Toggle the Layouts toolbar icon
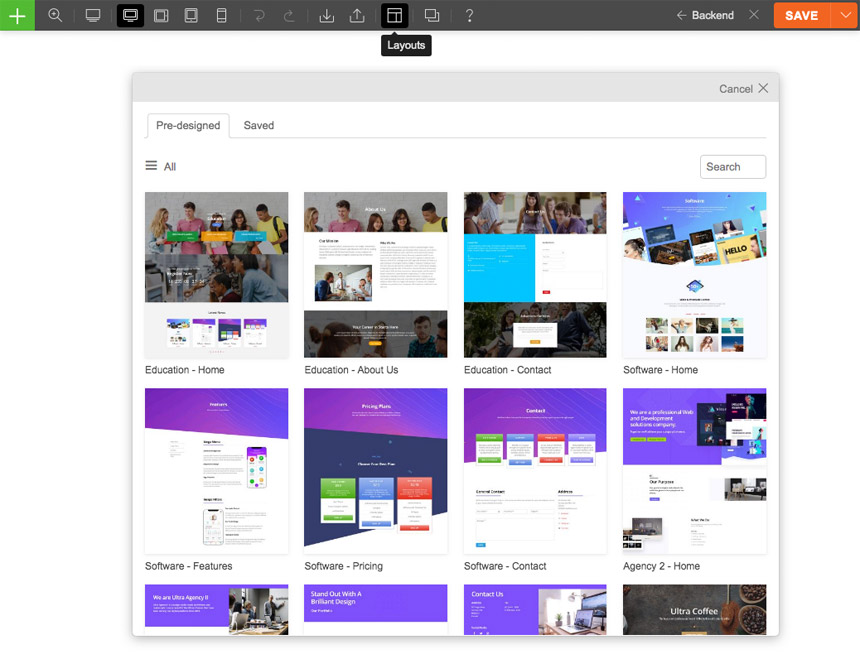The height and width of the screenshot is (659, 860). [395, 15]
